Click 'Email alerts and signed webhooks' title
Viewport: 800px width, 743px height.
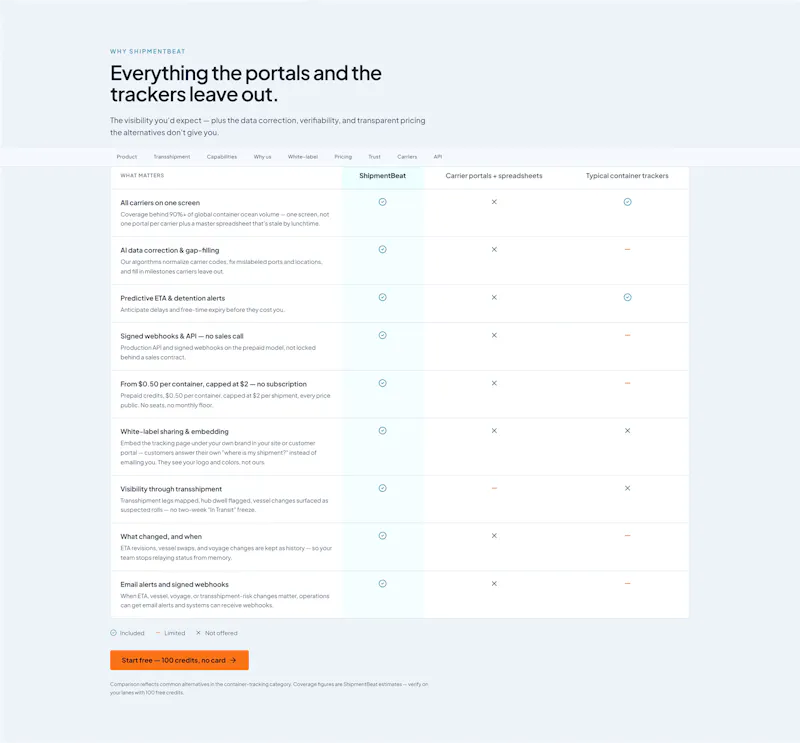point(174,584)
